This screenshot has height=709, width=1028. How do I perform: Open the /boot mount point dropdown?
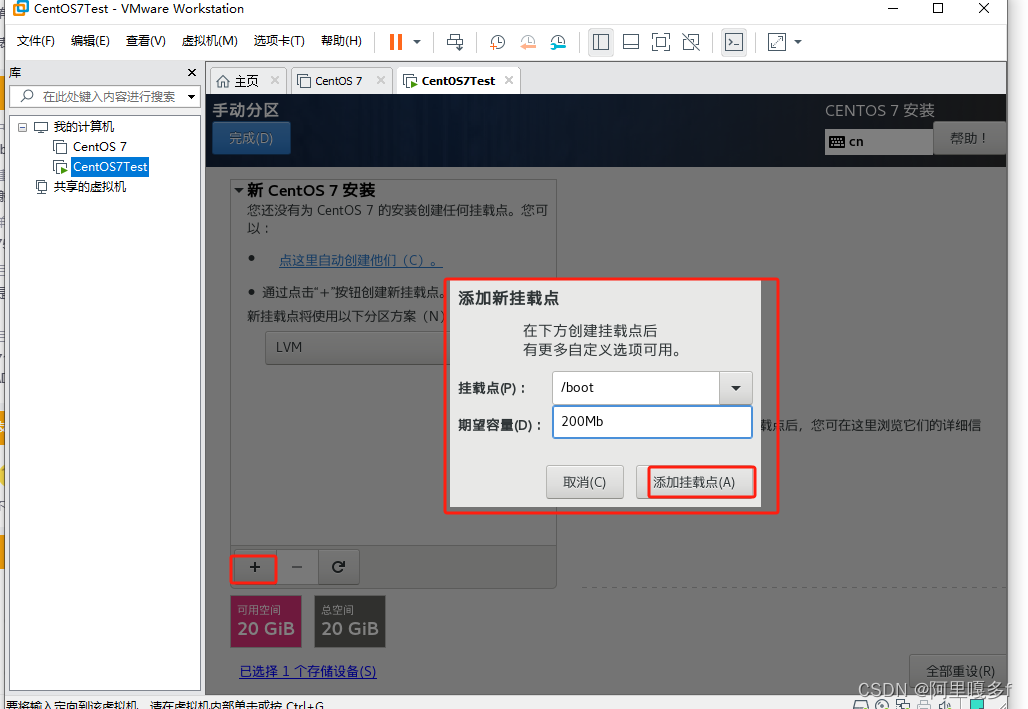click(736, 388)
